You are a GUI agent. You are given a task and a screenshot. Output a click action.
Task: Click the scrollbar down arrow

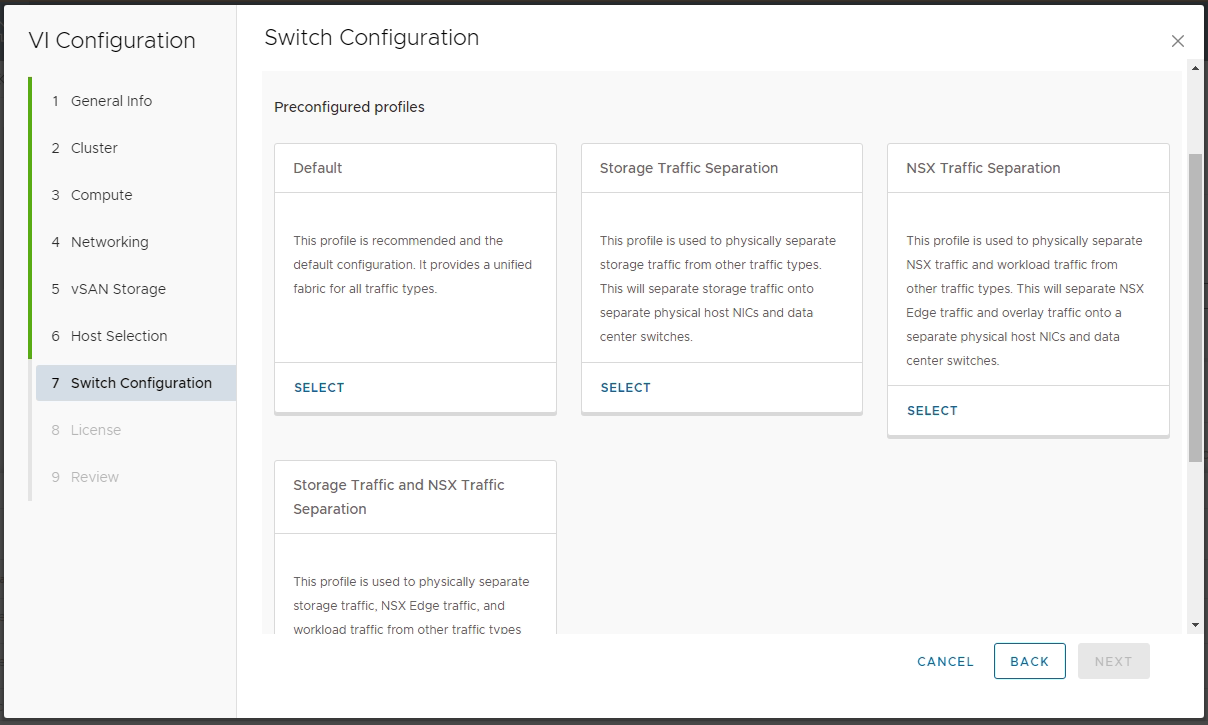tap(1195, 625)
